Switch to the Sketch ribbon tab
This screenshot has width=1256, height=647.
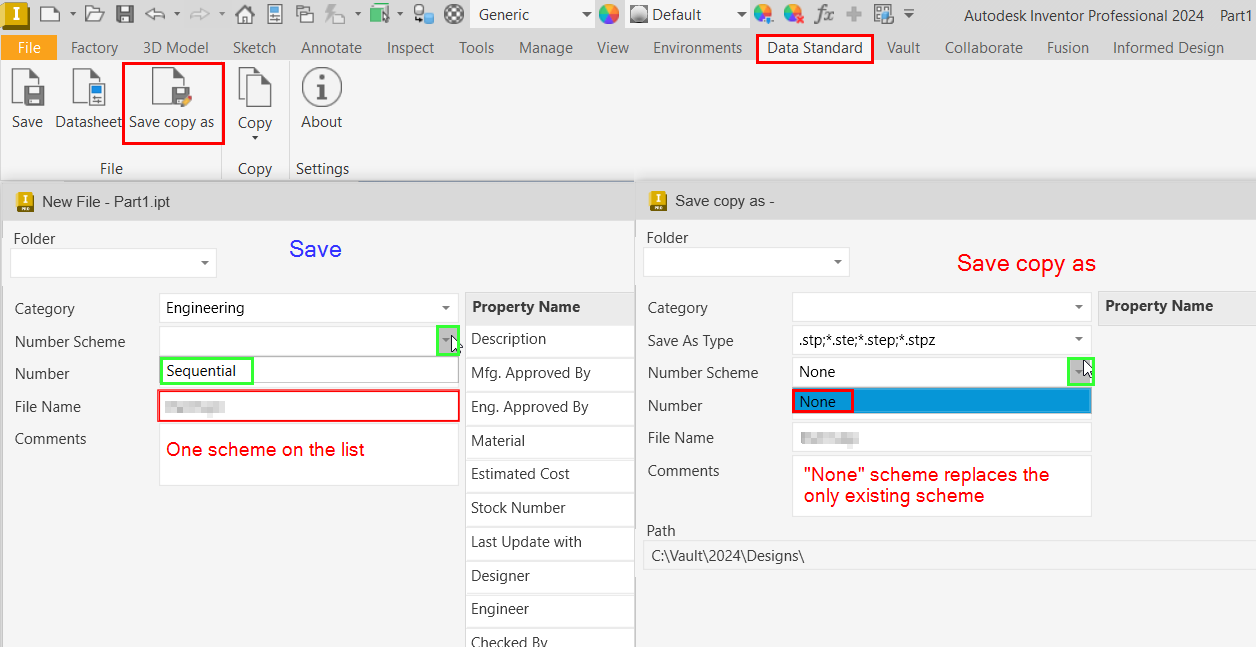(254, 47)
